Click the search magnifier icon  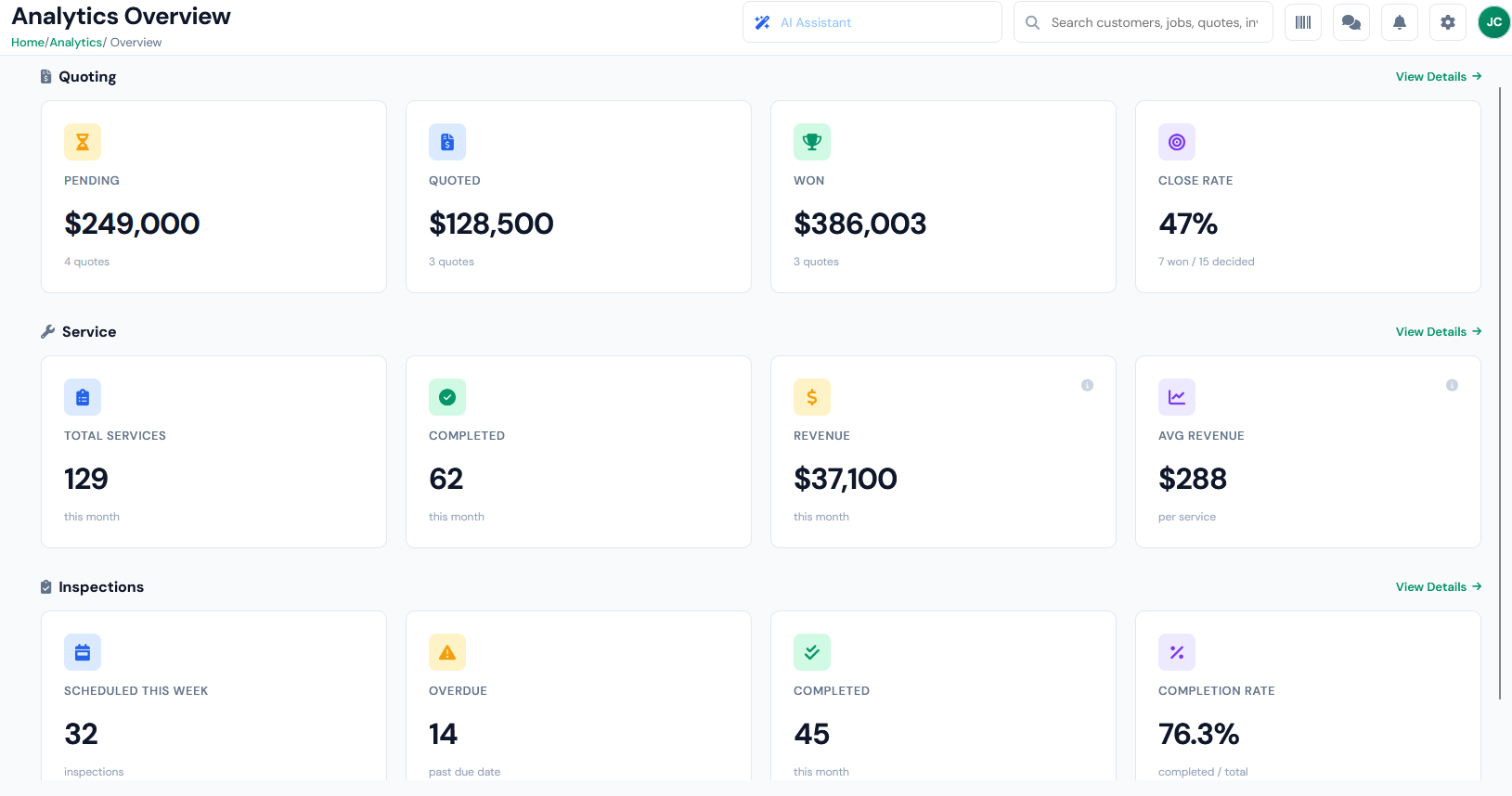[x=1032, y=22]
